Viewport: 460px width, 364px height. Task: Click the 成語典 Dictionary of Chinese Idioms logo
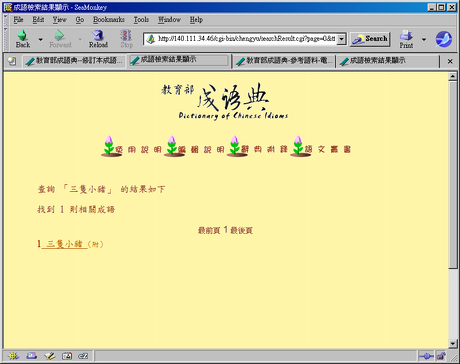point(225,101)
